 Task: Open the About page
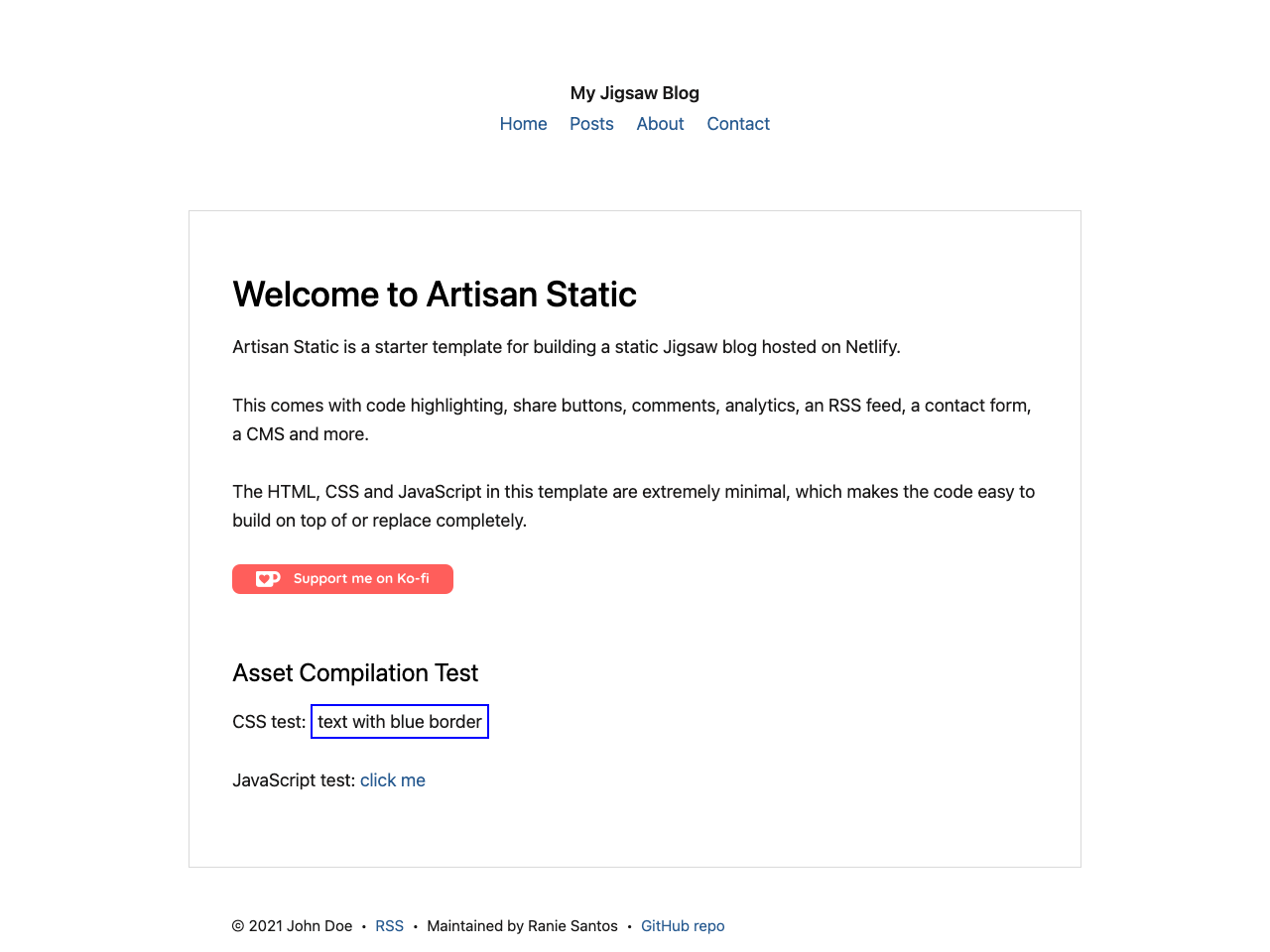660,123
